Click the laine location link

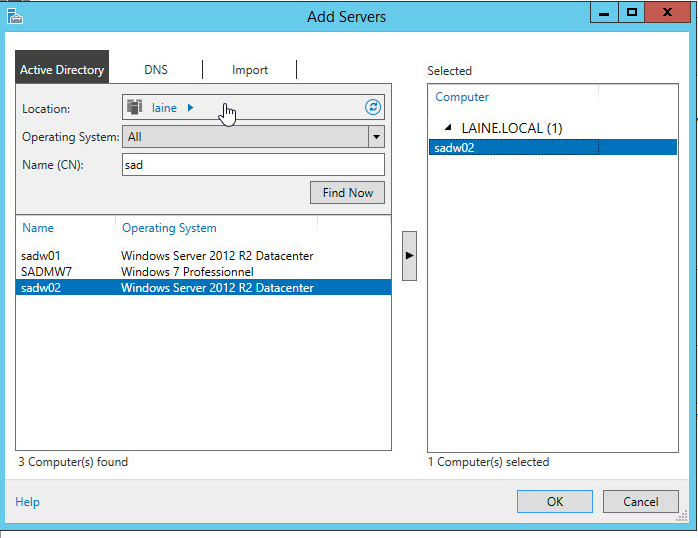coord(164,108)
